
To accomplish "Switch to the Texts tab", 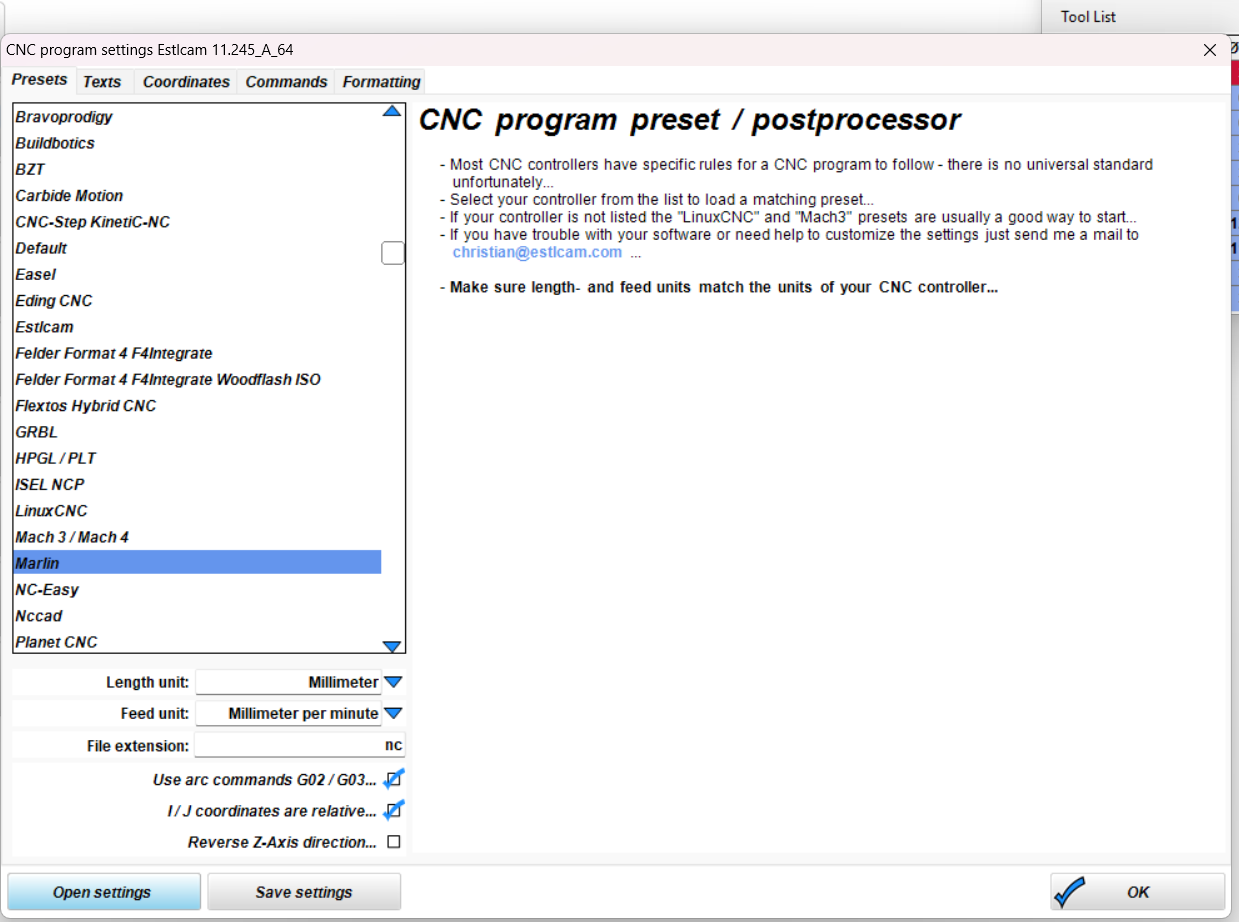I will (x=102, y=82).
